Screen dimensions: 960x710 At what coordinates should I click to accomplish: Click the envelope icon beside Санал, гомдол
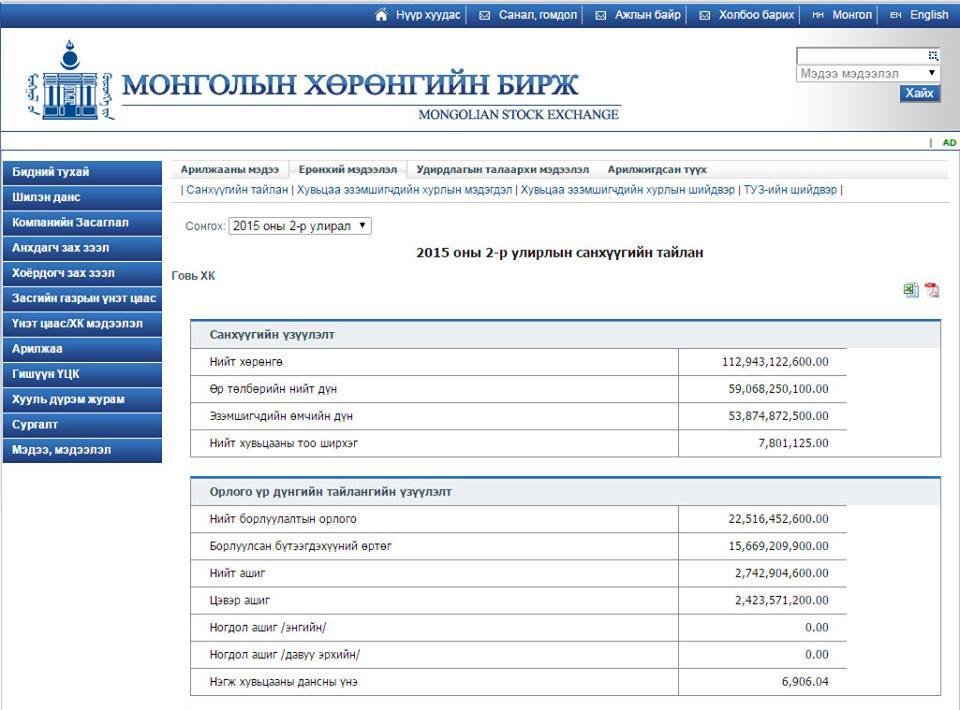(484, 15)
